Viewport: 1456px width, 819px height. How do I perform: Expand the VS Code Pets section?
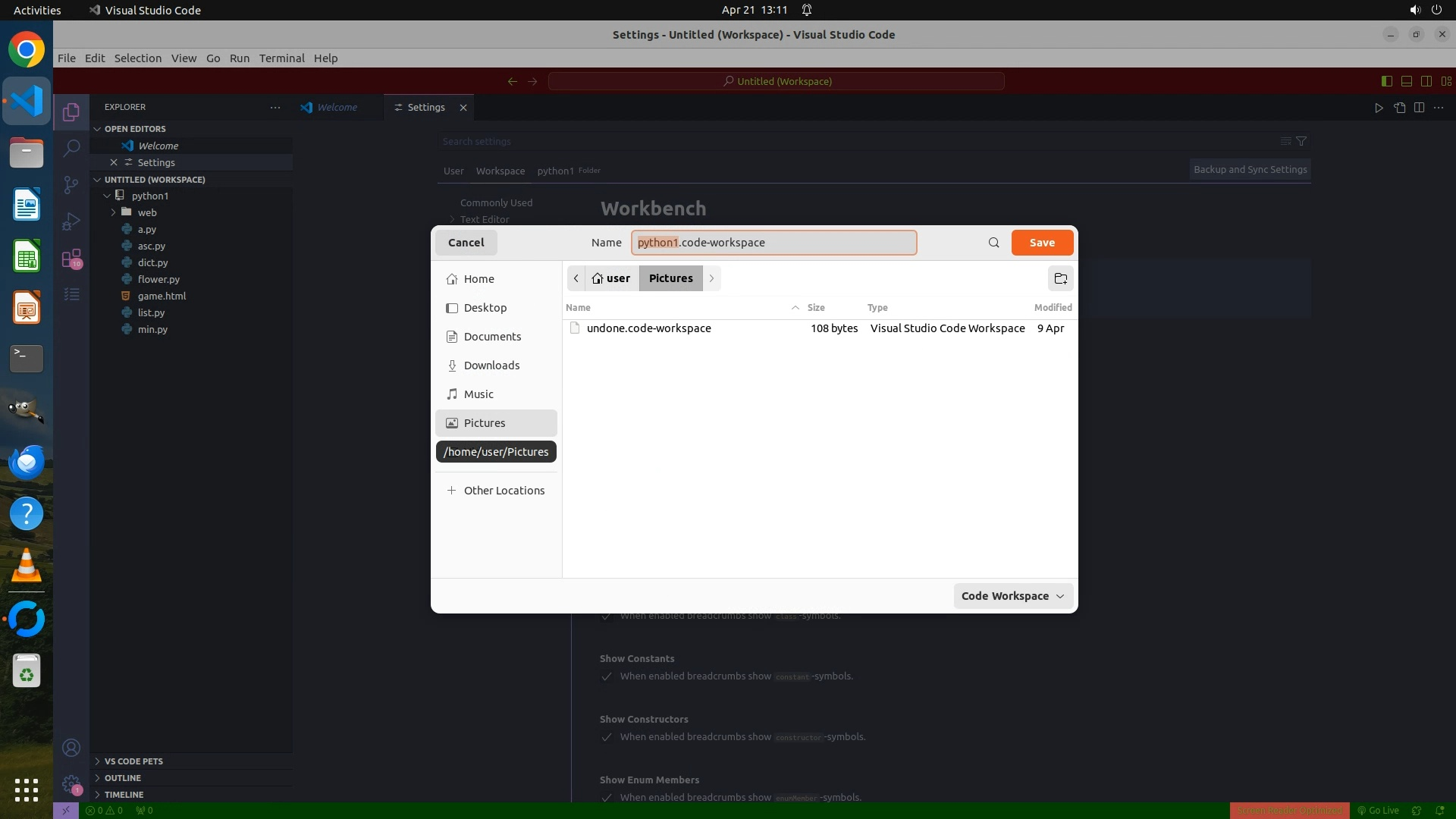pos(133,761)
